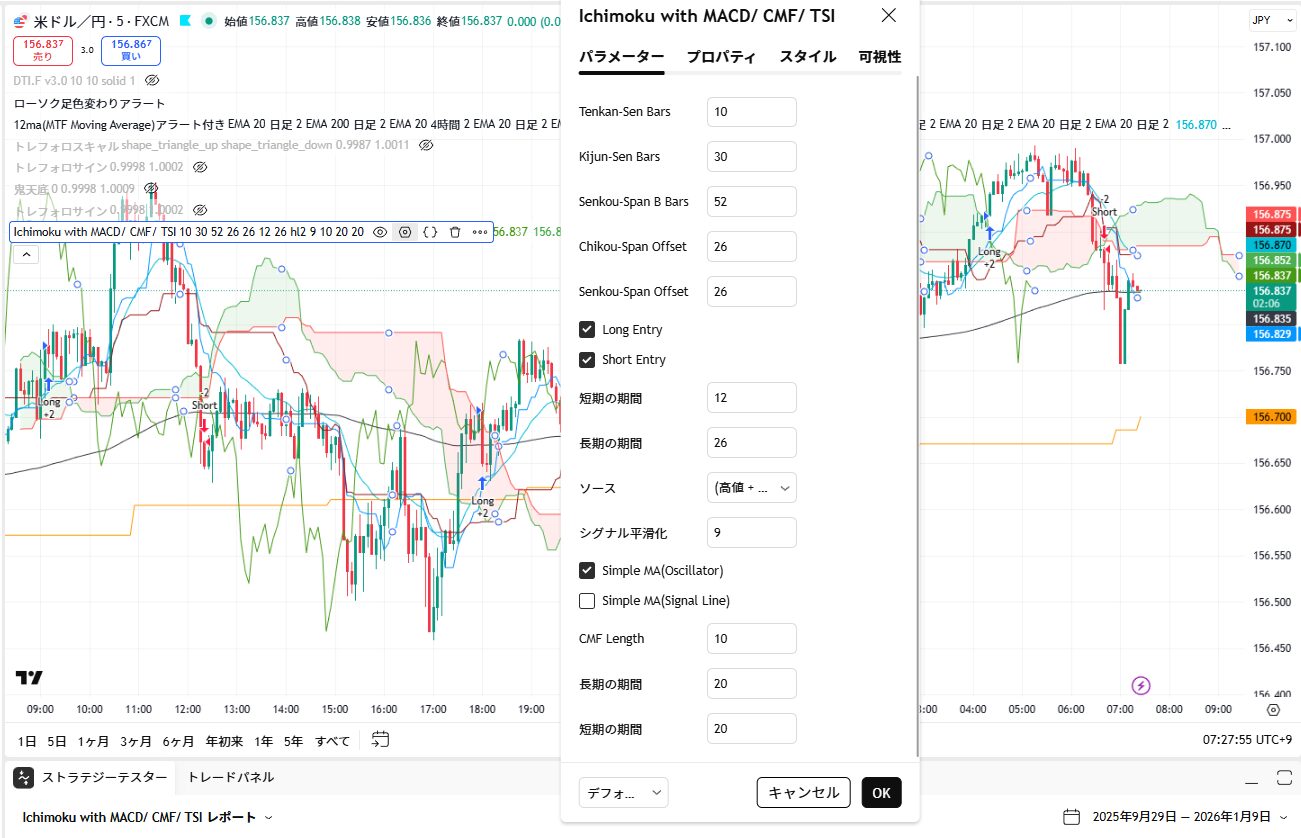Click the source code braces icon

(430, 232)
